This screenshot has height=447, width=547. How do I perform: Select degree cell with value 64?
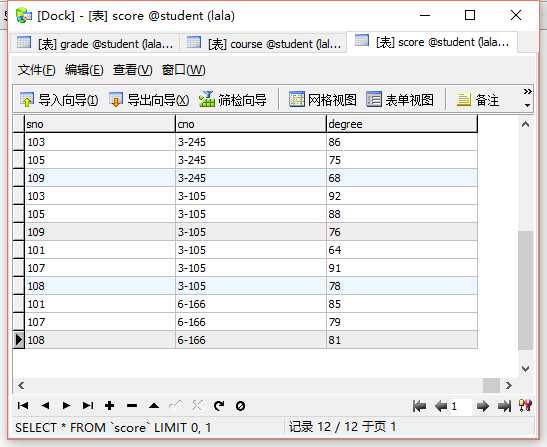point(402,250)
